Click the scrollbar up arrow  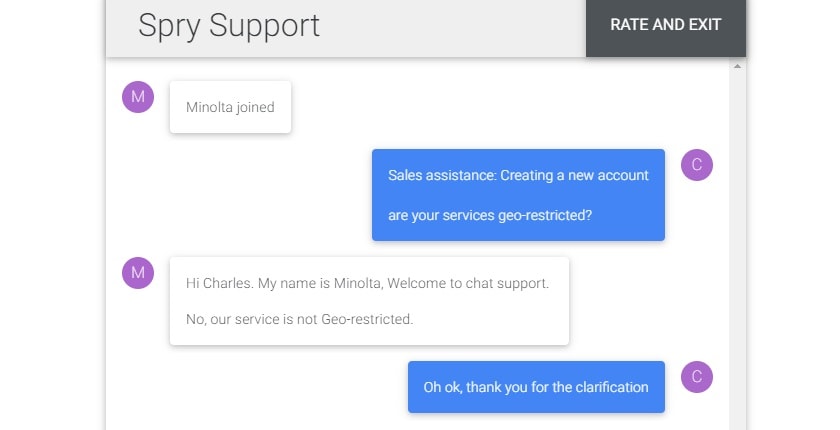[x=737, y=66]
